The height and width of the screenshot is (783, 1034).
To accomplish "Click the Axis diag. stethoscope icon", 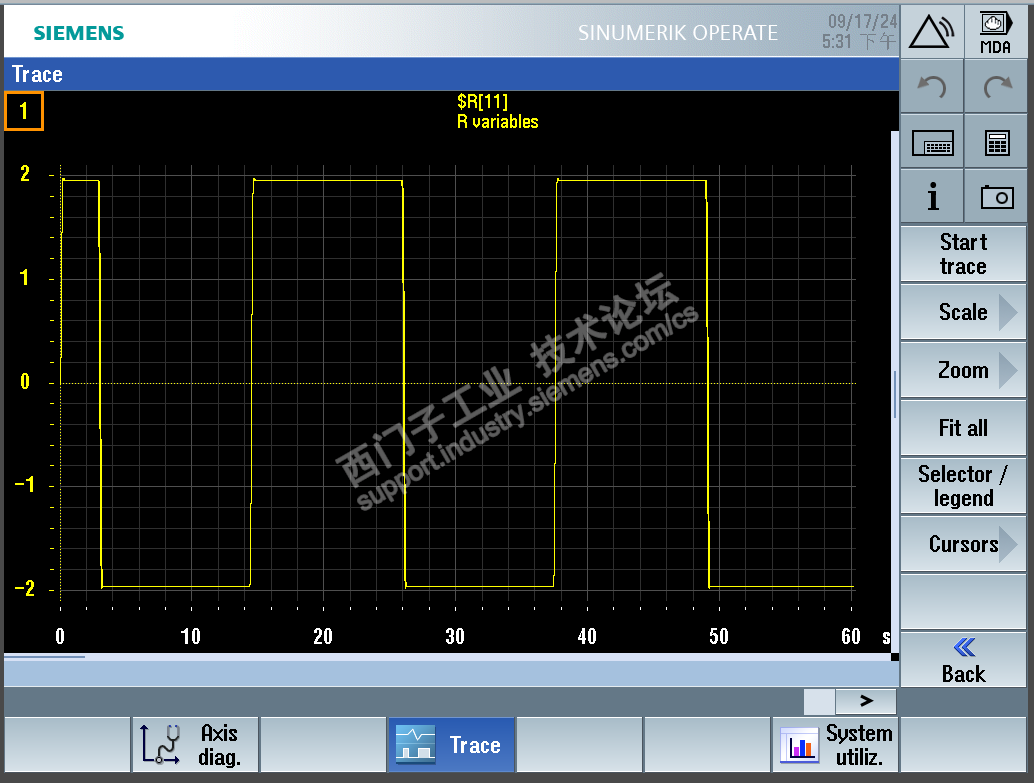I will (x=160, y=745).
